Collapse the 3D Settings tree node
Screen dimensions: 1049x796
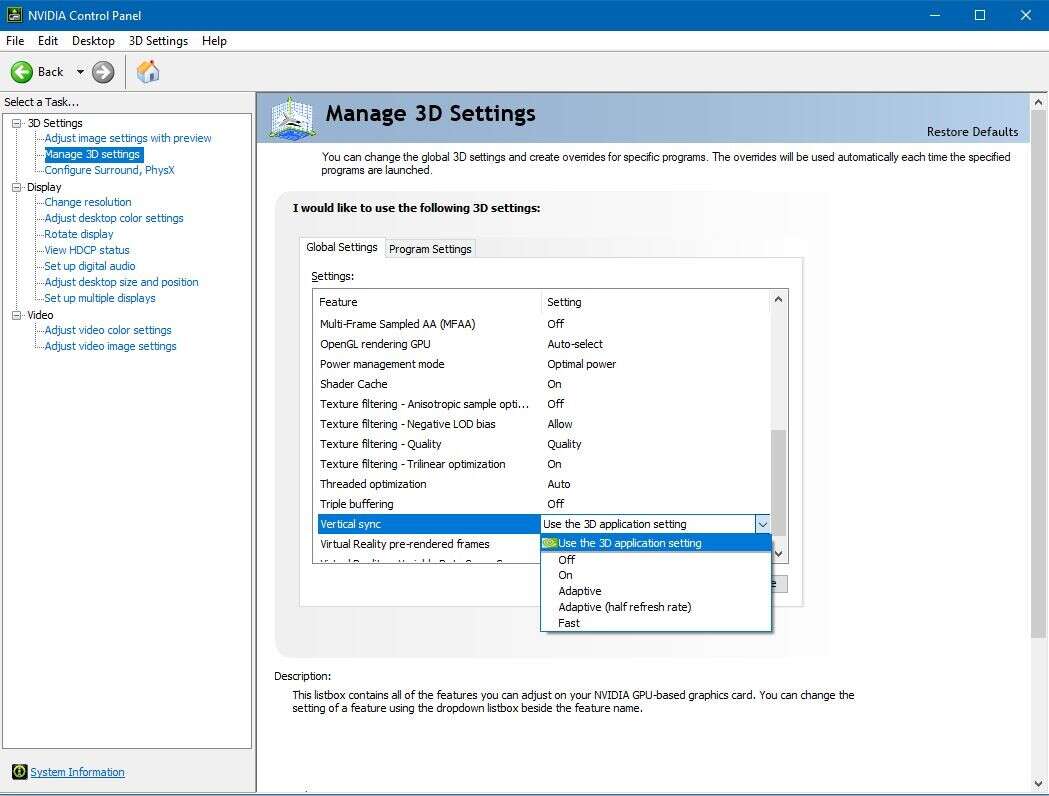click(17, 123)
